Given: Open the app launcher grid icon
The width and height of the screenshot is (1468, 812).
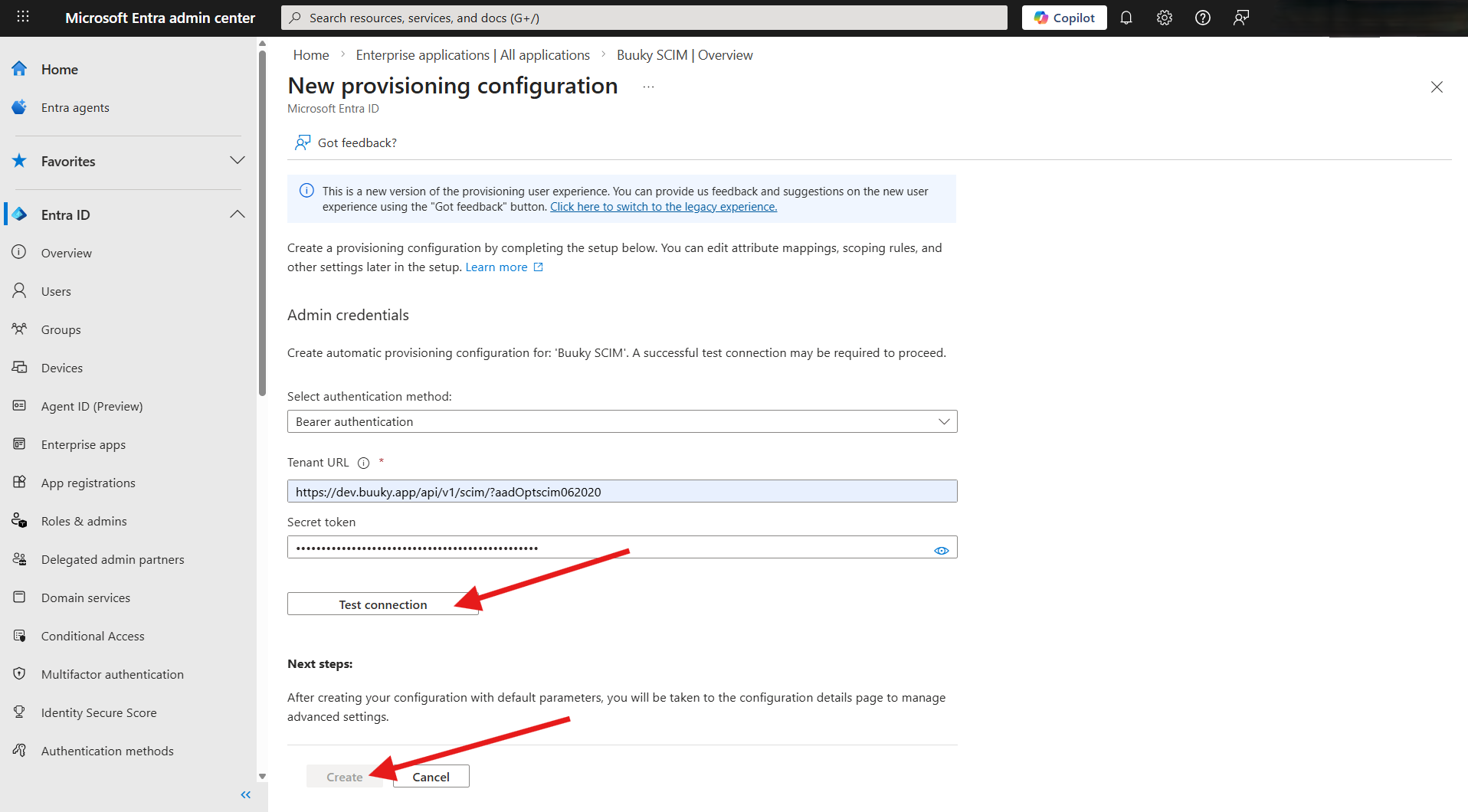Looking at the screenshot, I should (22, 17).
